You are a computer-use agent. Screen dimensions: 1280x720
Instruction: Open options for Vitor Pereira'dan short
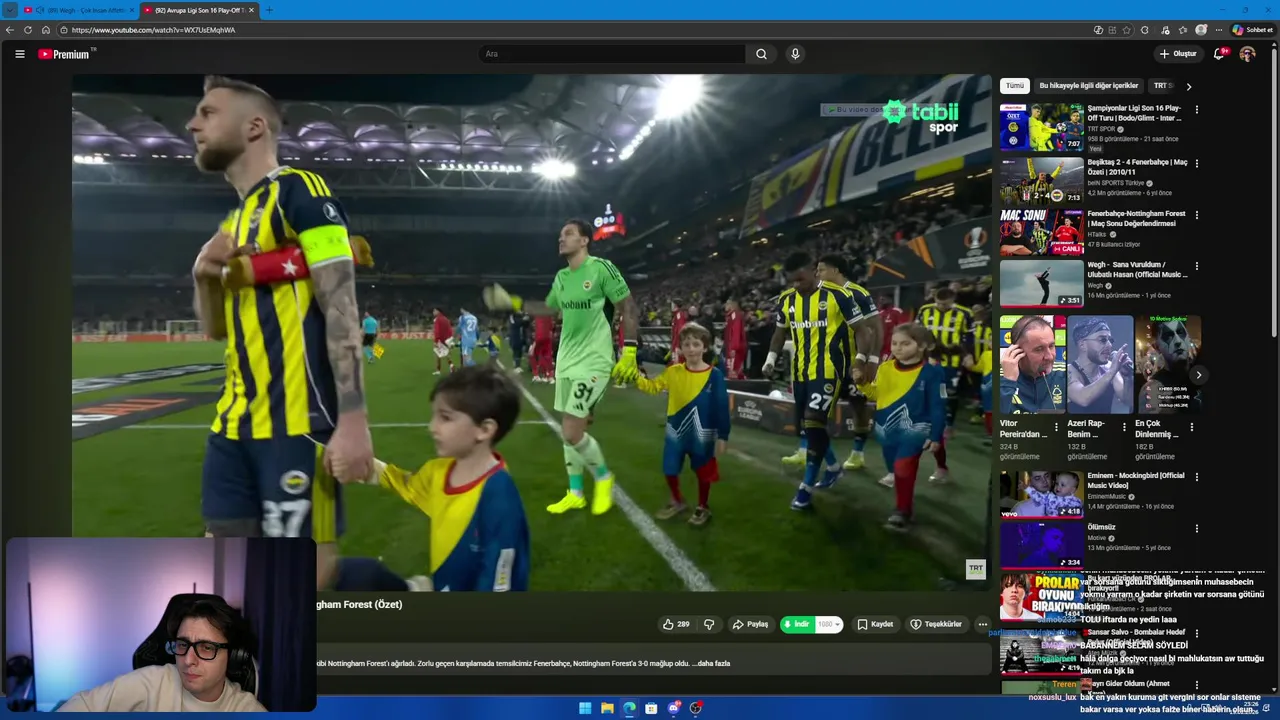pos(1056,427)
